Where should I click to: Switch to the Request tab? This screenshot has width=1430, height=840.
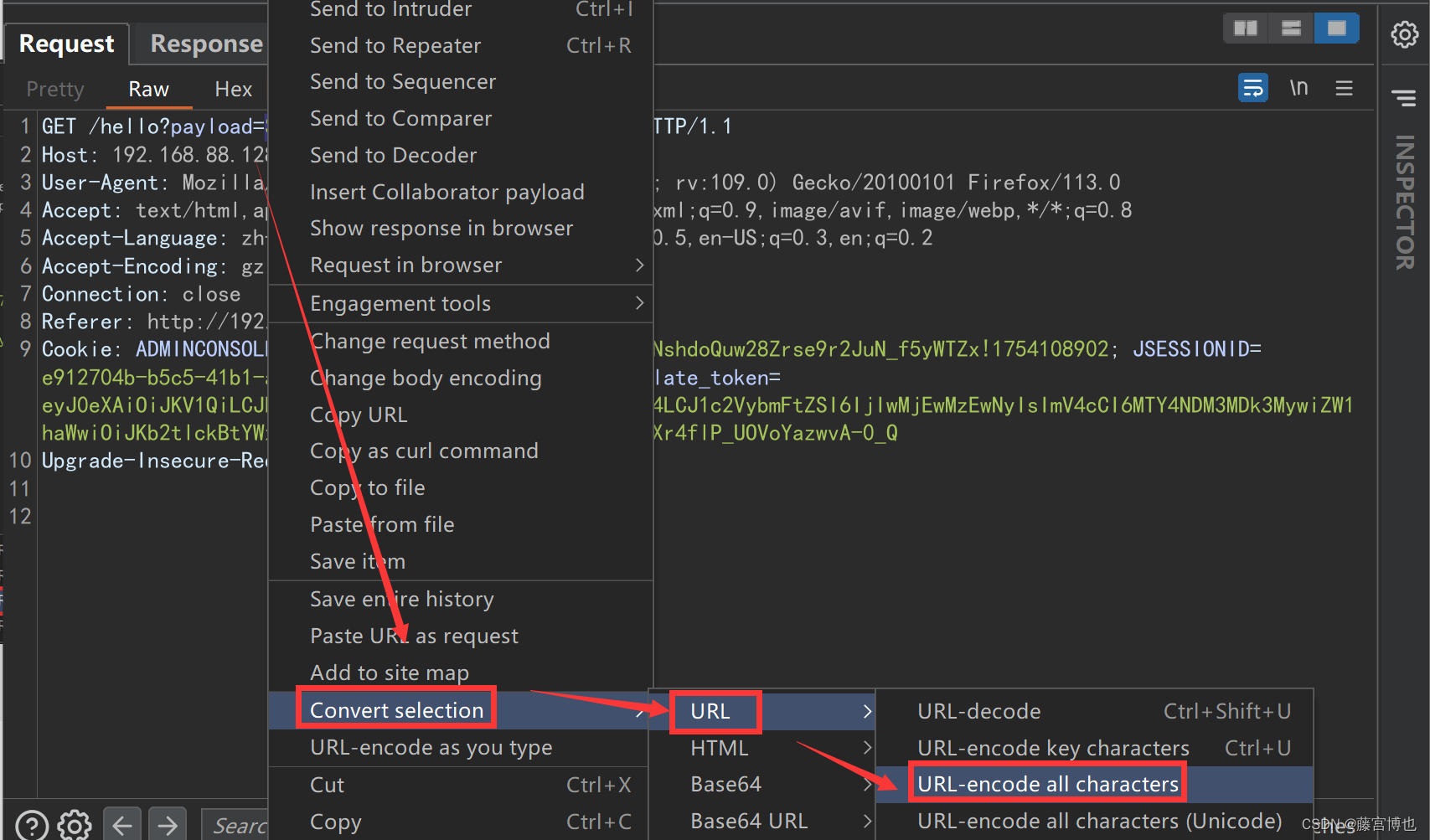pos(67,44)
